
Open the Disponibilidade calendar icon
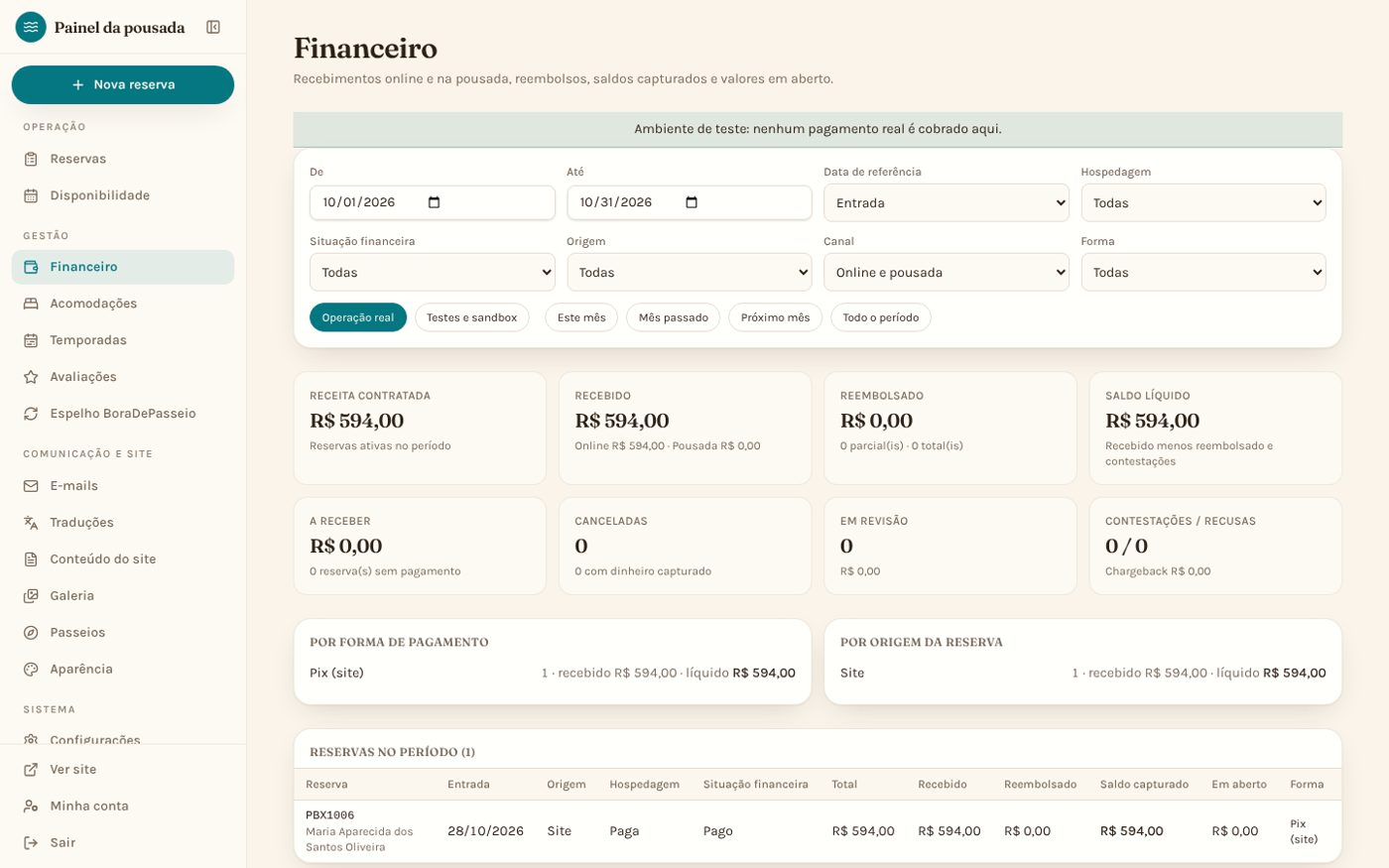tap(31, 195)
